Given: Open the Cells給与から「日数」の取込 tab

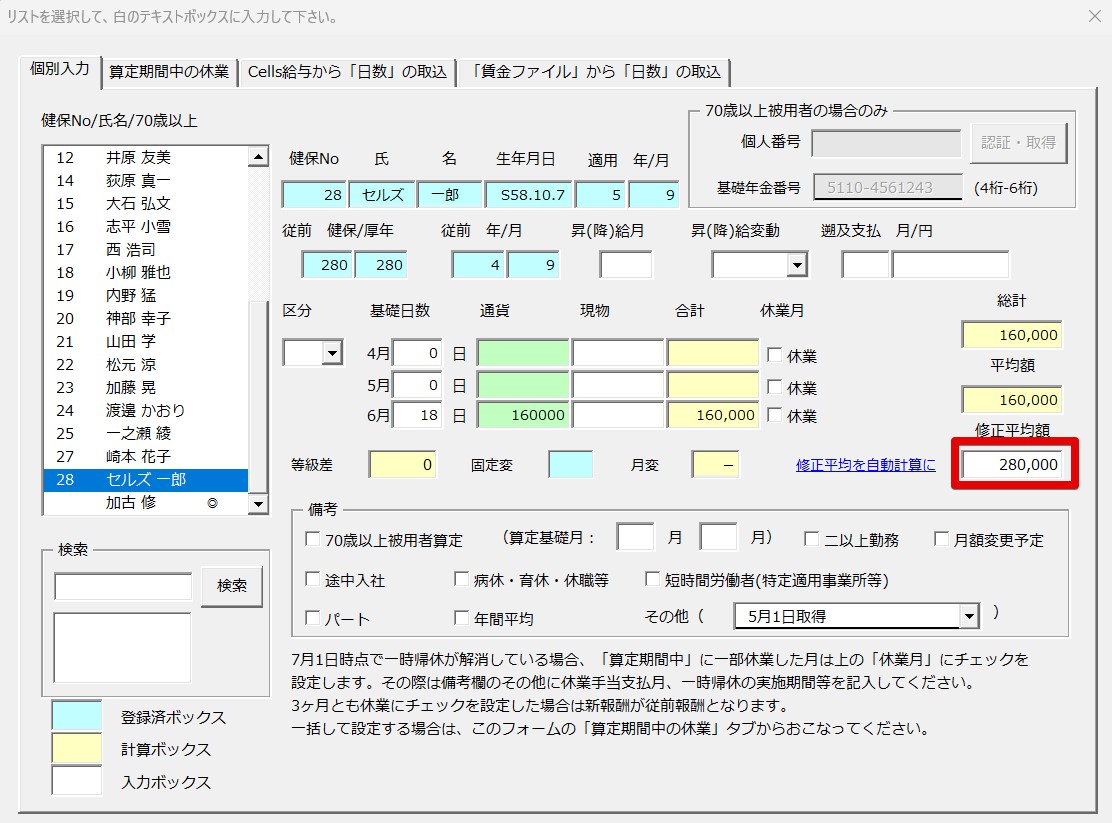Looking at the screenshot, I should [347, 72].
